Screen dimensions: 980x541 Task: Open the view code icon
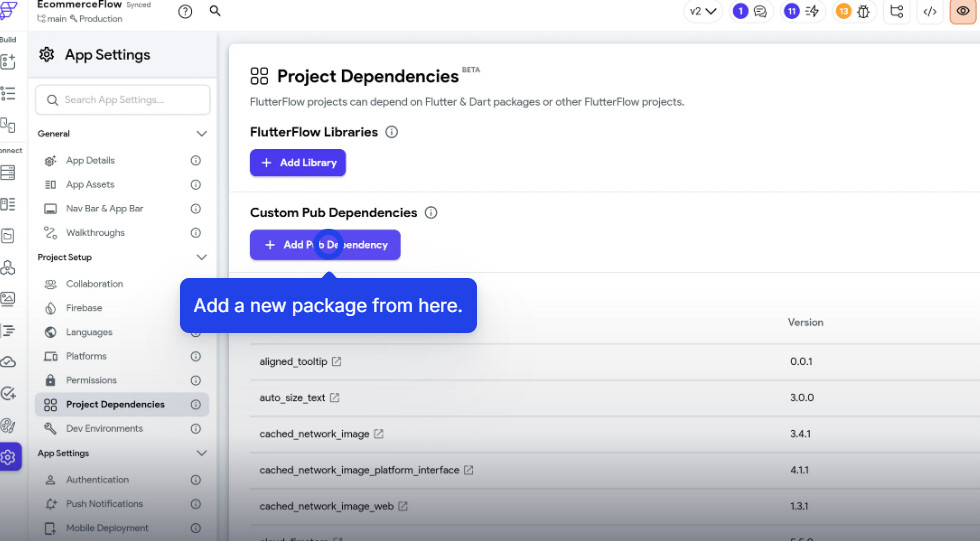tap(930, 11)
